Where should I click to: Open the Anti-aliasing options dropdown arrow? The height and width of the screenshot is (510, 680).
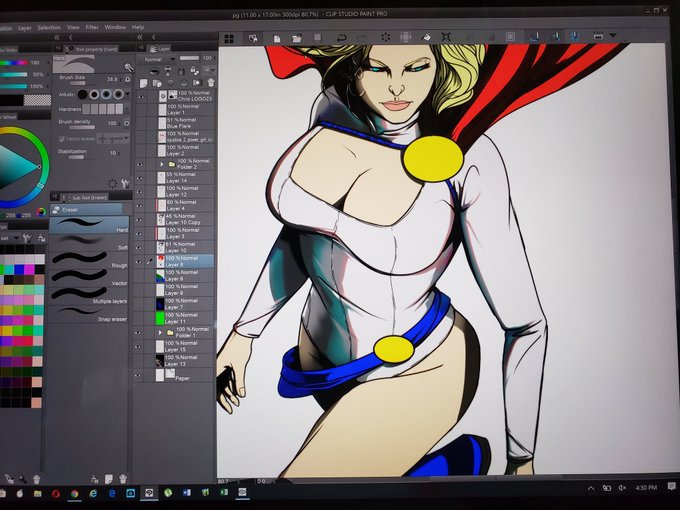[x=128, y=94]
